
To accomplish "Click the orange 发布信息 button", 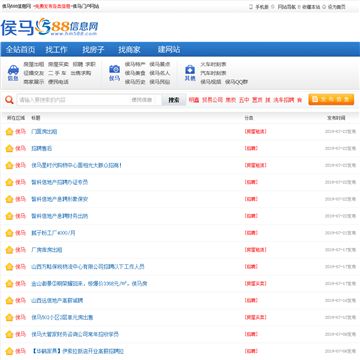I will (x=331, y=99).
